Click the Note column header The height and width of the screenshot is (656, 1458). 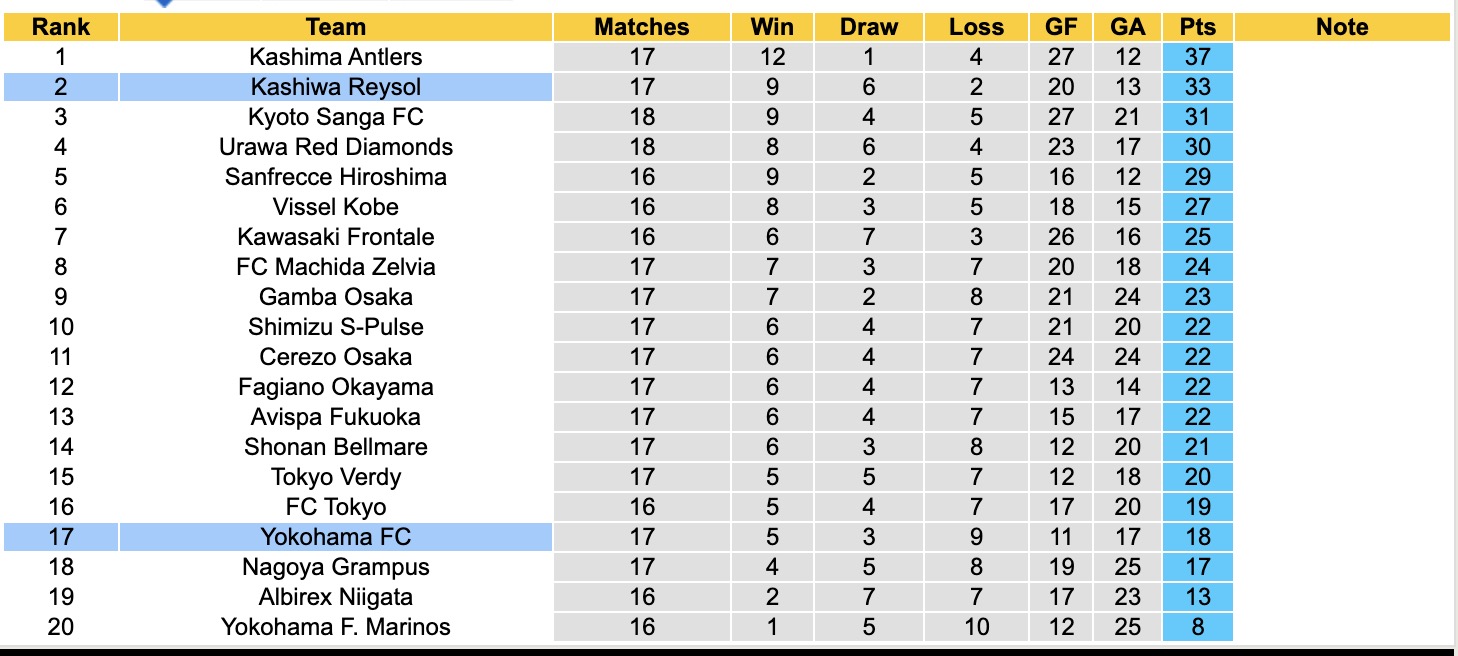(x=1342, y=27)
